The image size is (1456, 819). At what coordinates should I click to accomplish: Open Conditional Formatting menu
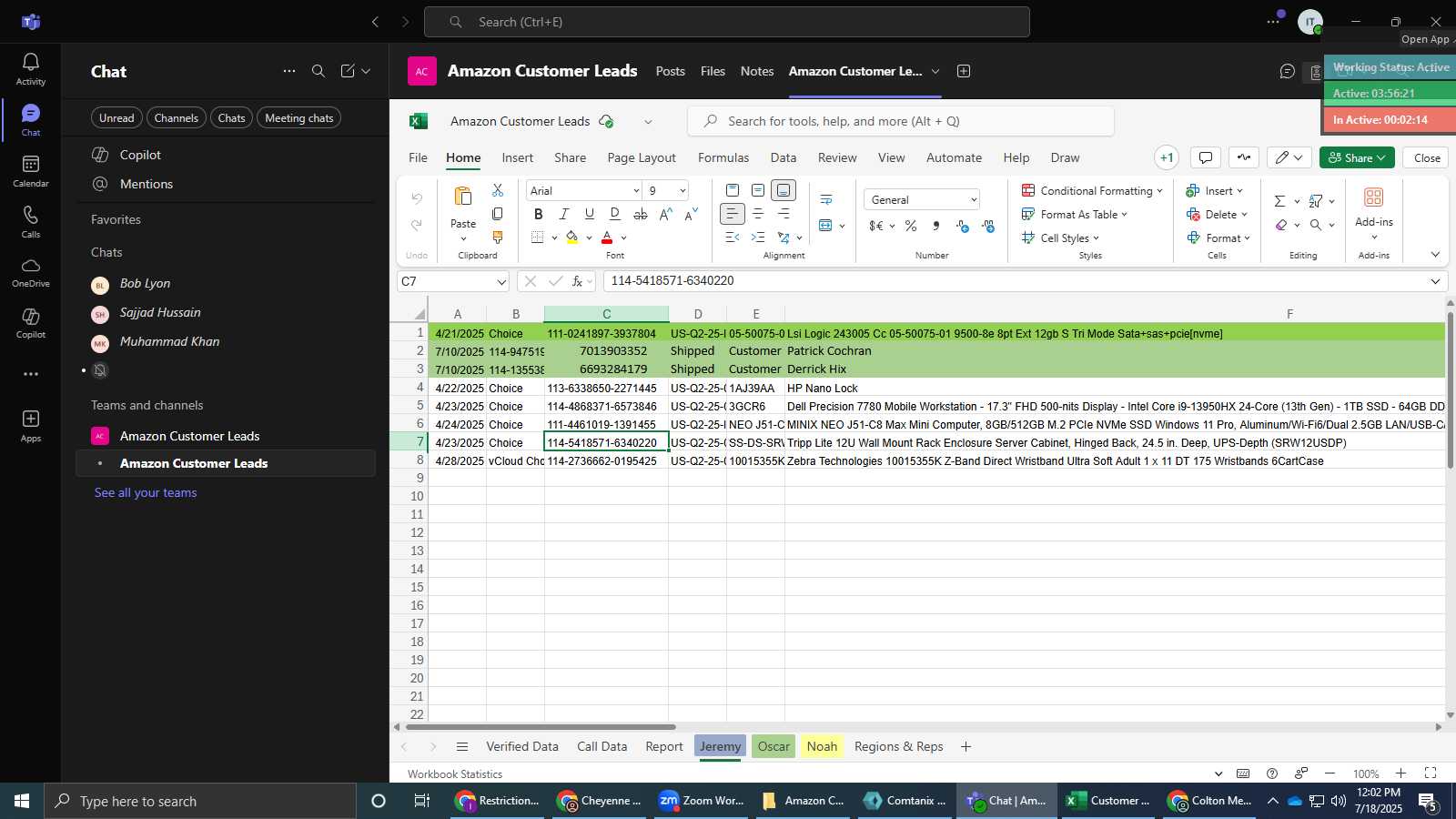1092,190
